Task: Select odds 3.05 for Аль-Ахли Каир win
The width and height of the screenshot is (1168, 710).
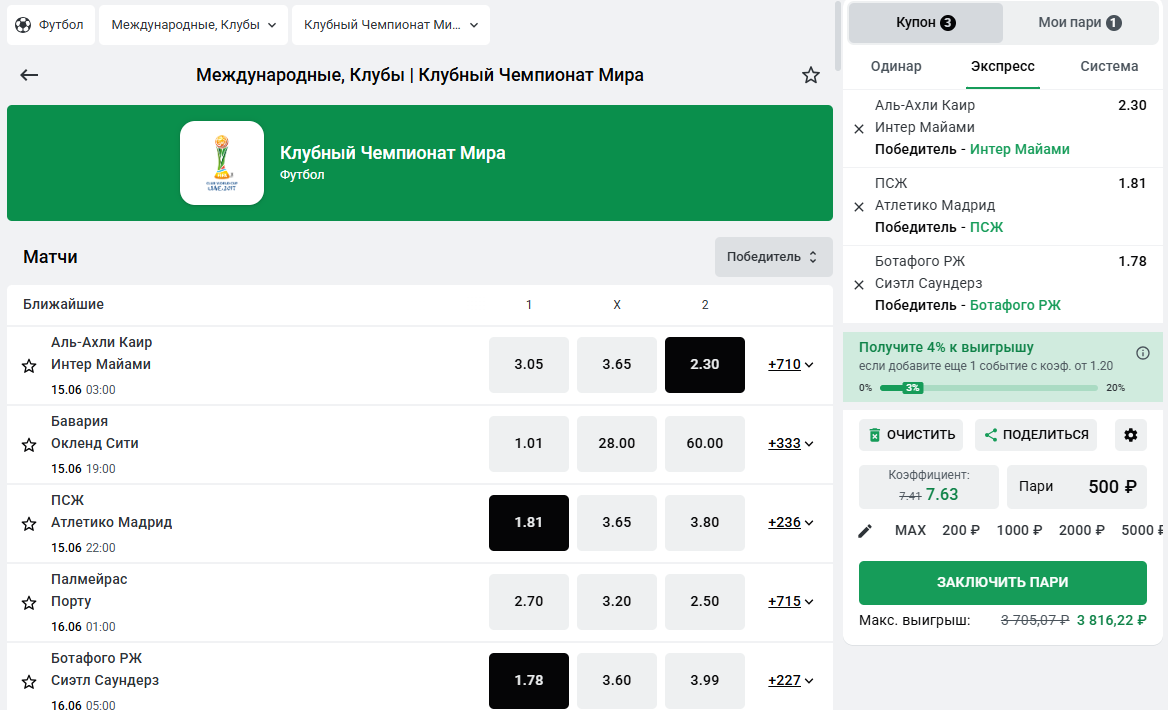Action: point(529,364)
